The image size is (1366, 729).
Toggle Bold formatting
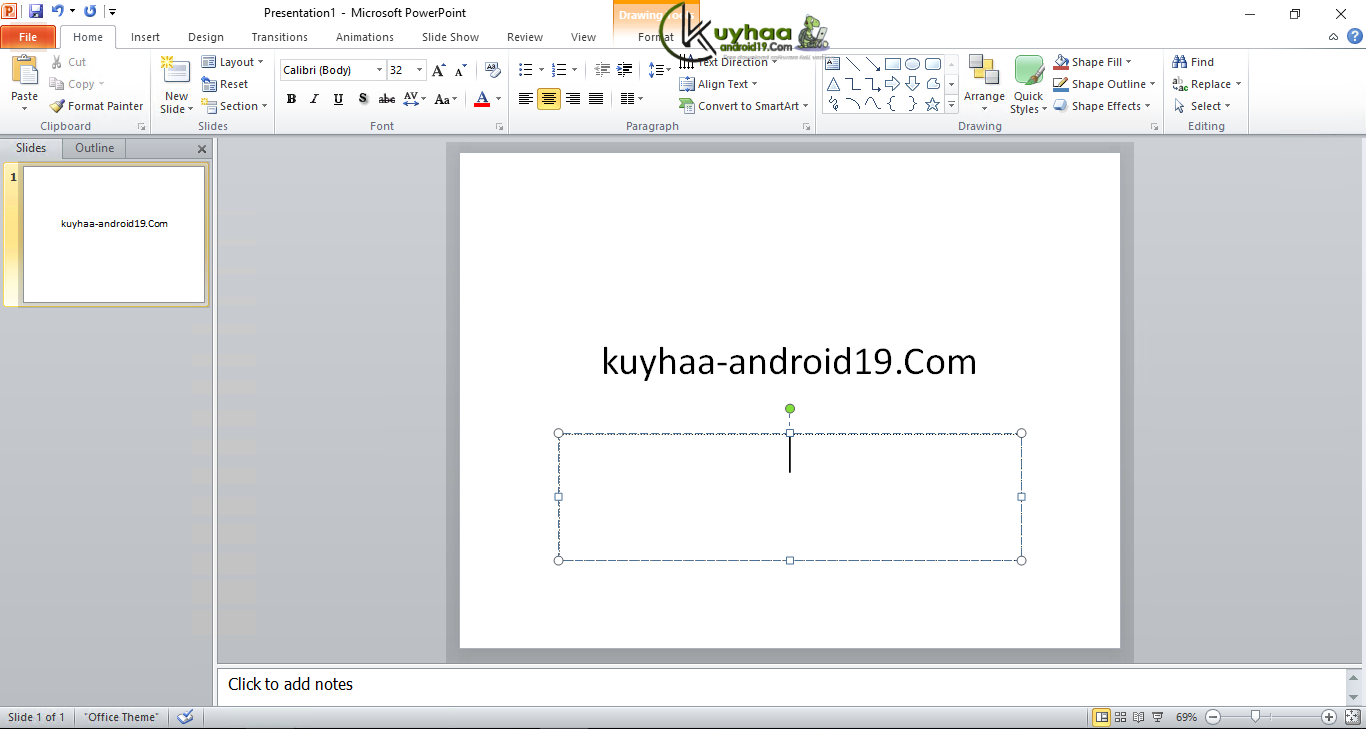[291, 99]
